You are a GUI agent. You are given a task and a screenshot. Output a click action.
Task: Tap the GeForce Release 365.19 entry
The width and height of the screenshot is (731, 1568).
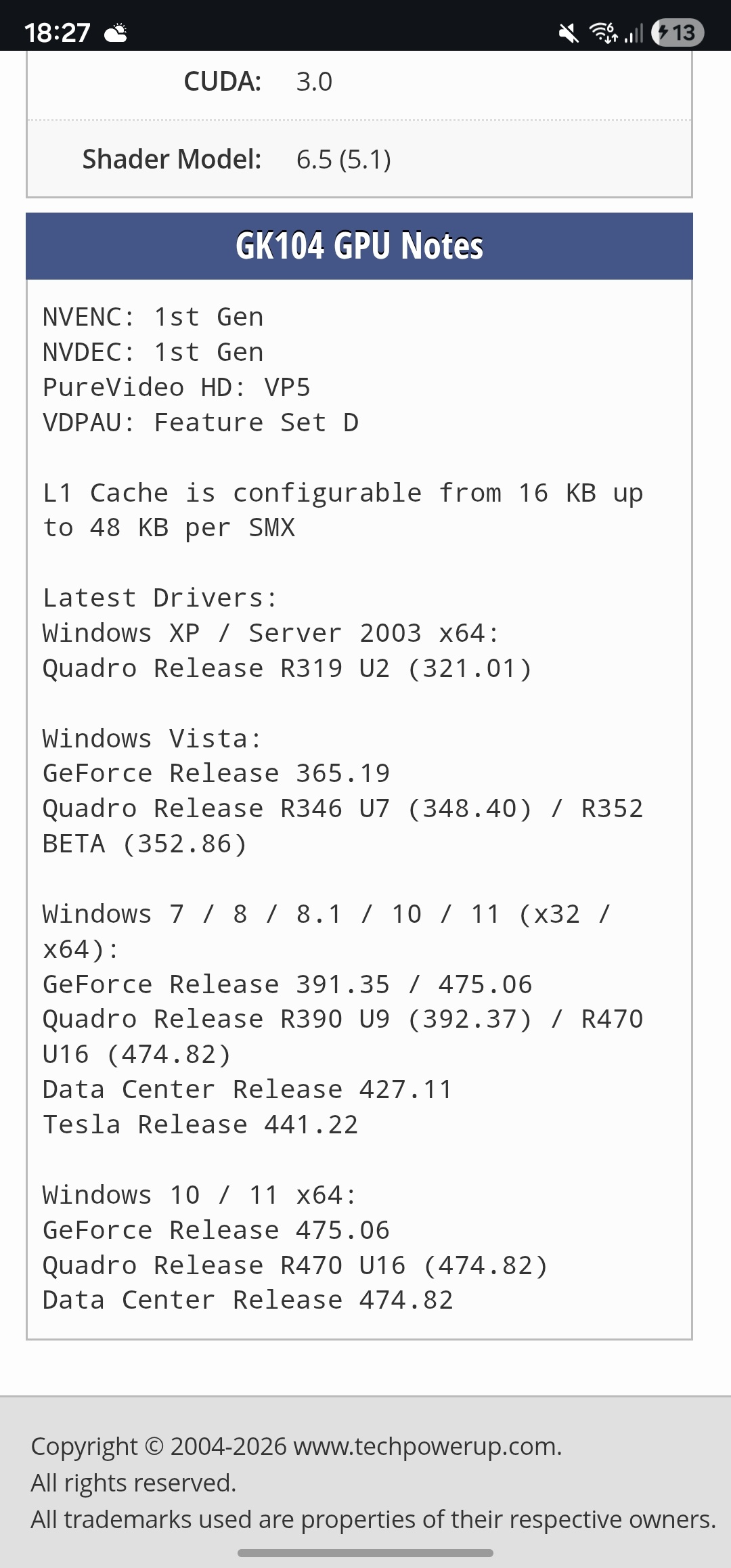tap(216, 773)
